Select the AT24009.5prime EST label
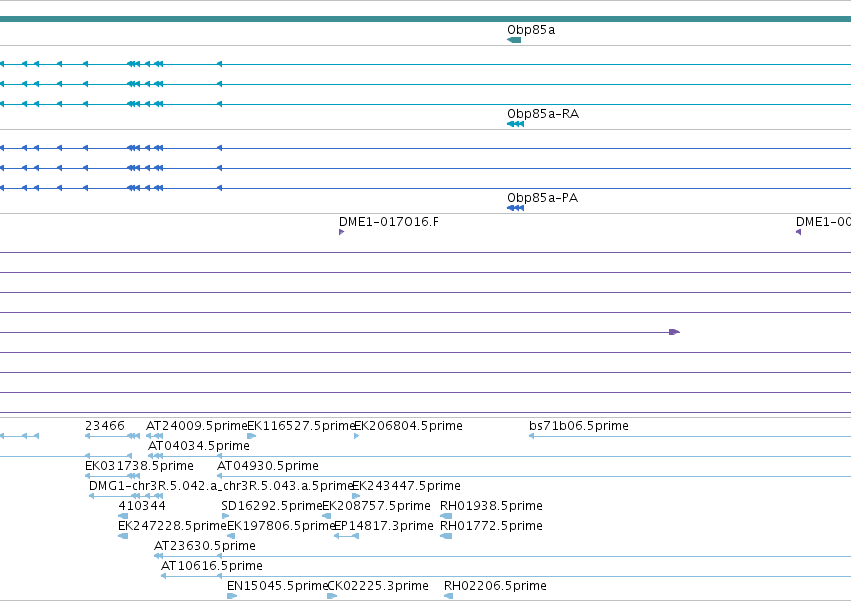The width and height of the screenshot is (851, 601). tap(196, 426)
